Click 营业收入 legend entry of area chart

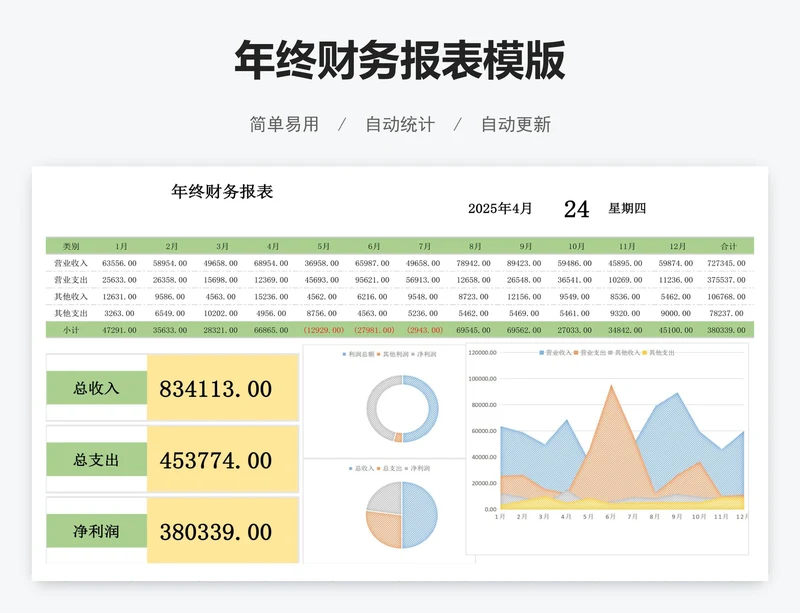(x=555, y=353)
